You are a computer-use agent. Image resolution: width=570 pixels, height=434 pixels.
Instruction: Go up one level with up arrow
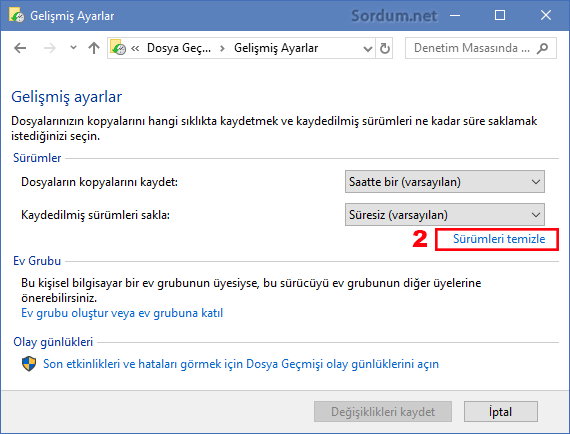94,48
